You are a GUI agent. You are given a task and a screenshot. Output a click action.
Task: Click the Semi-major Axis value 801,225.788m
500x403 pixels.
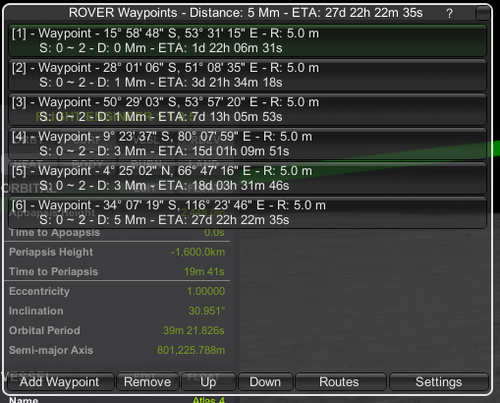coord(191,350)
